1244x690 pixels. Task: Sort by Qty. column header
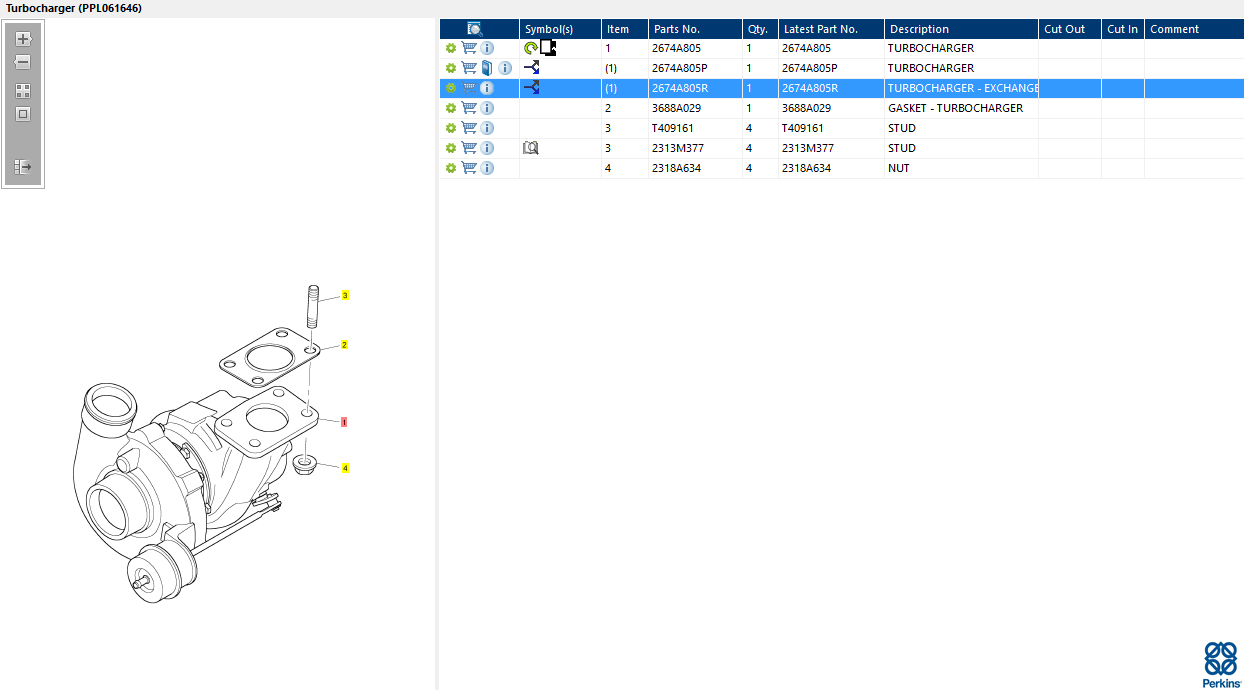tap(760, 29)
